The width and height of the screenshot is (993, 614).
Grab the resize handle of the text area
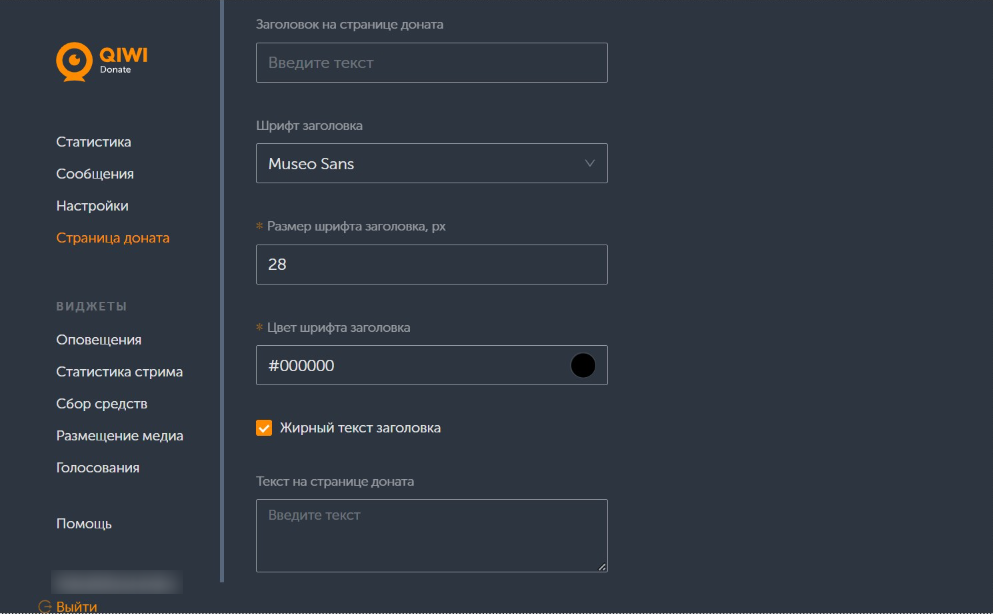[x=602, y=567]
